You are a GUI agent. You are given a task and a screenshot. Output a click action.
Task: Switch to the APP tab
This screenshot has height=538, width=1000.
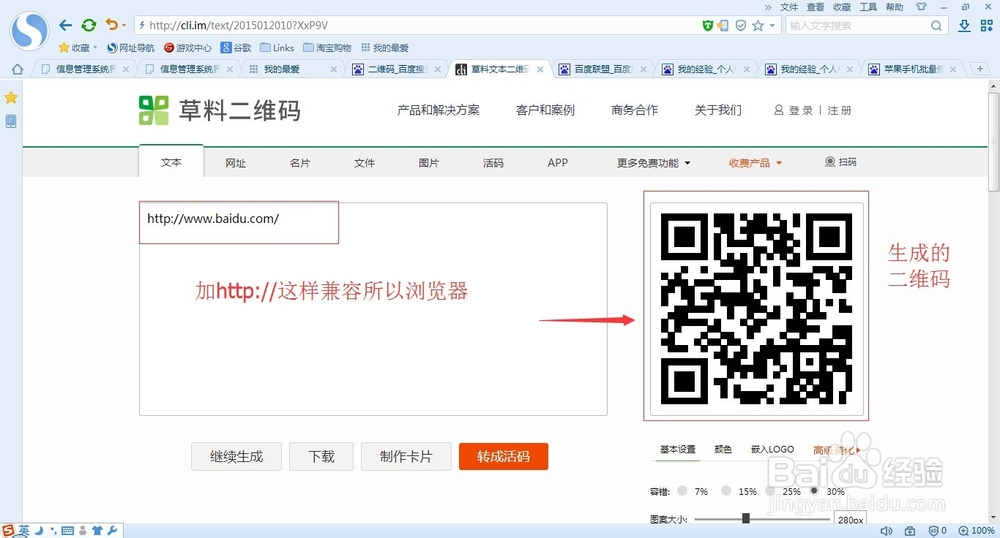tap(557, 163)
